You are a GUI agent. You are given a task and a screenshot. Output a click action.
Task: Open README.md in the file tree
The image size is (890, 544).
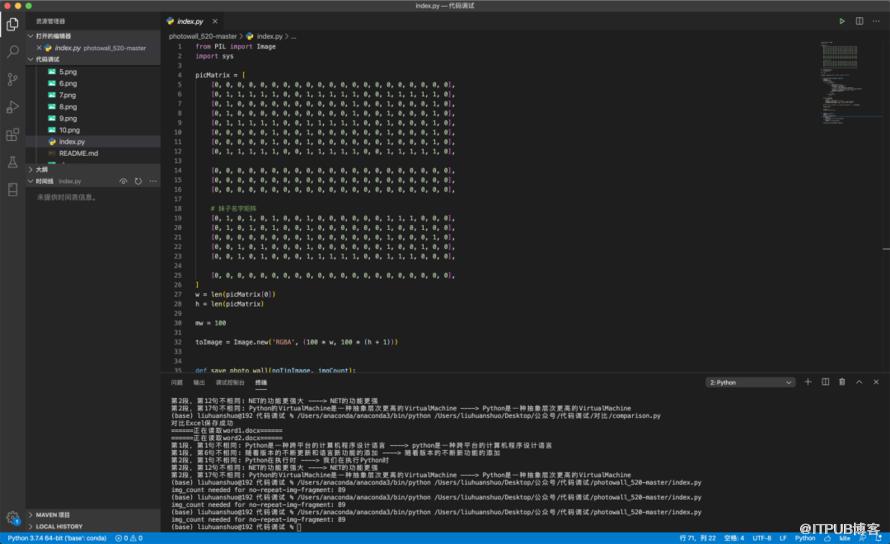93,153
